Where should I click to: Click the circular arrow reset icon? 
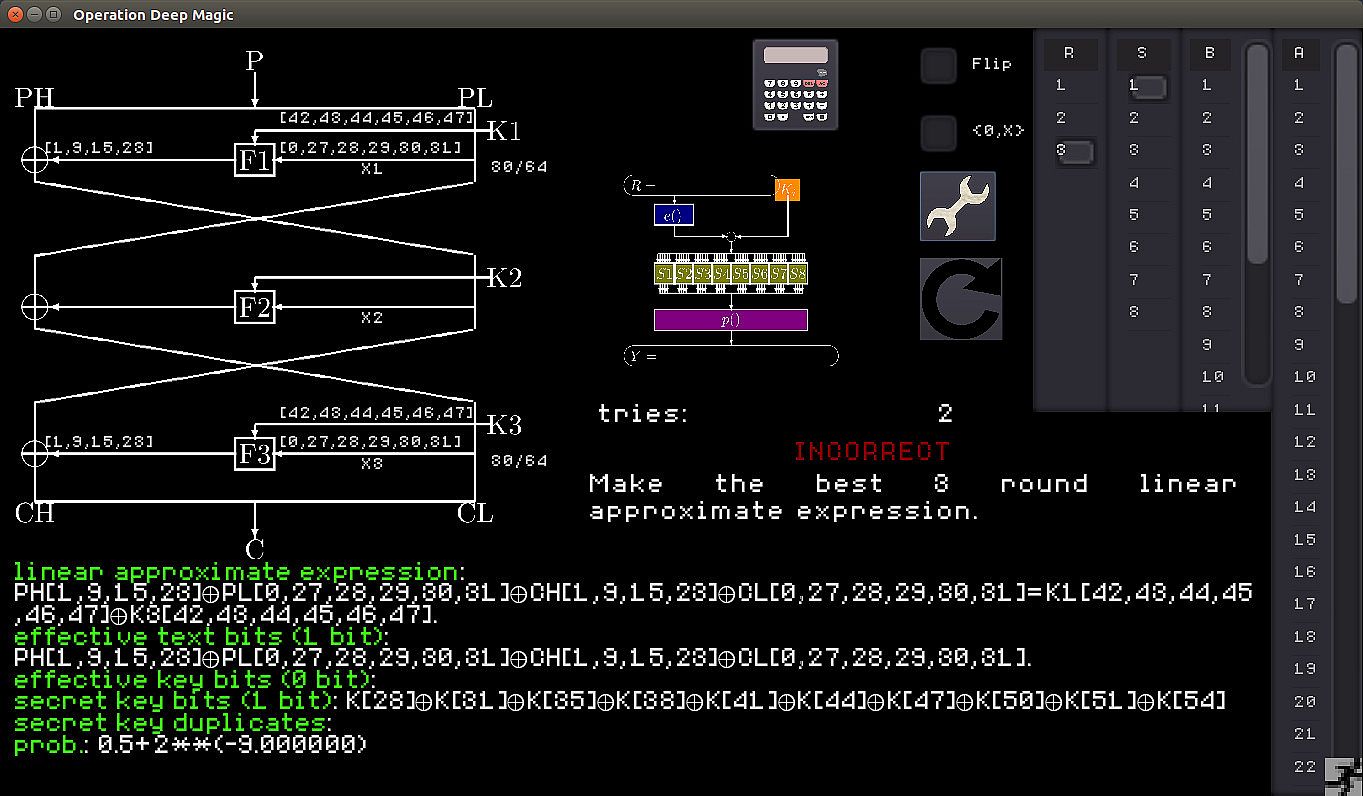960,299
